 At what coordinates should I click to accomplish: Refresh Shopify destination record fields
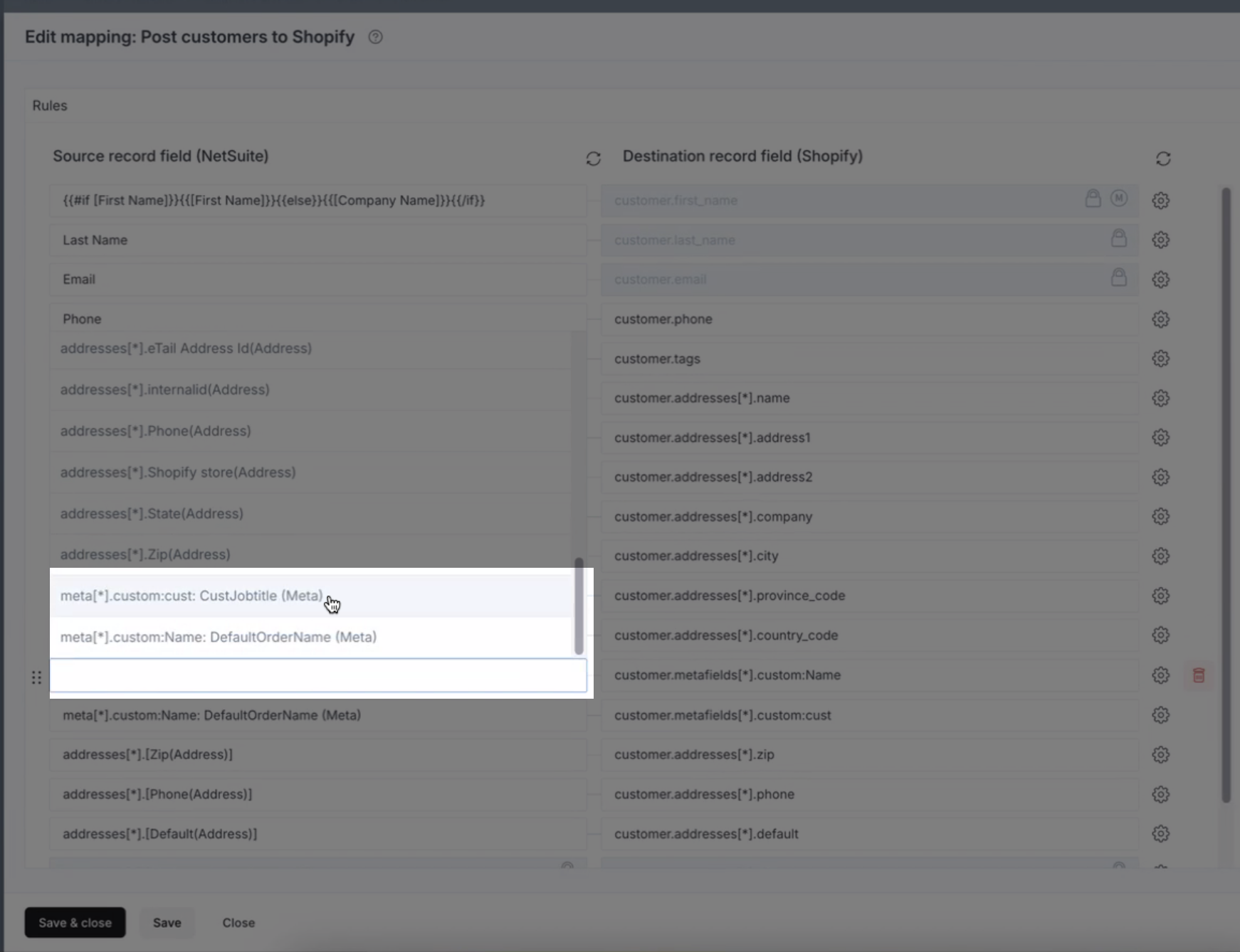click(1163, 159)
